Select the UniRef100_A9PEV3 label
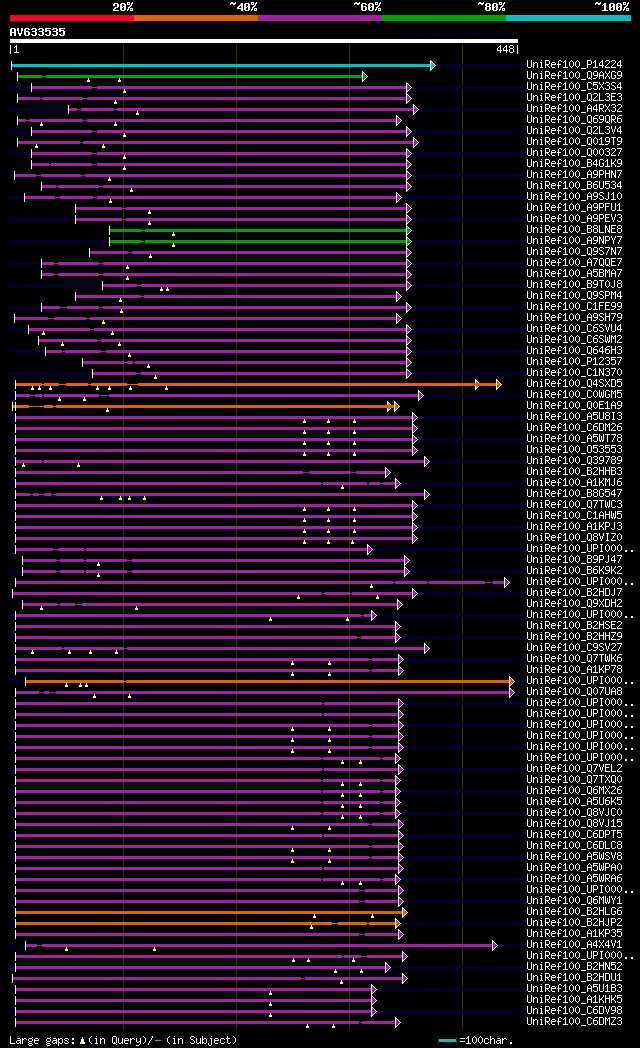 click(x=574, y=219)
